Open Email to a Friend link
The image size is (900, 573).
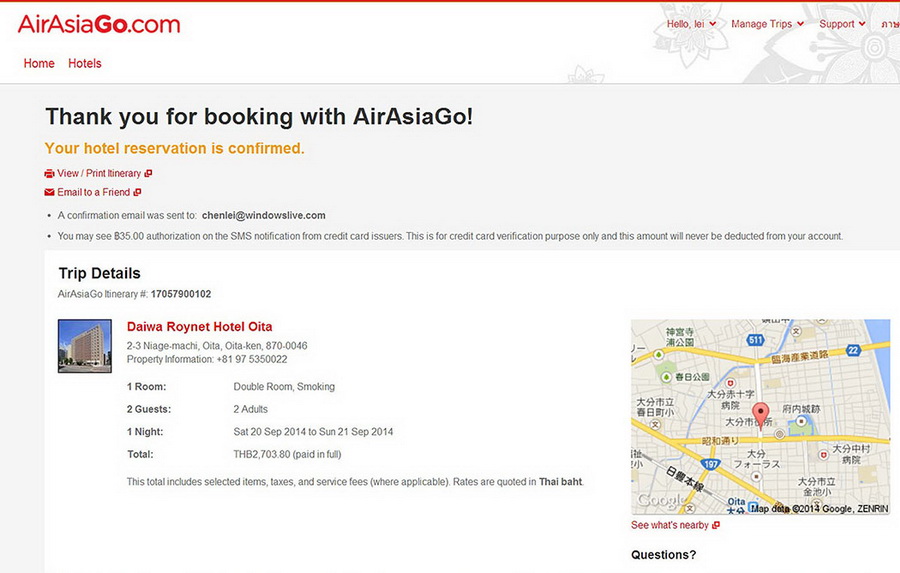94,192
